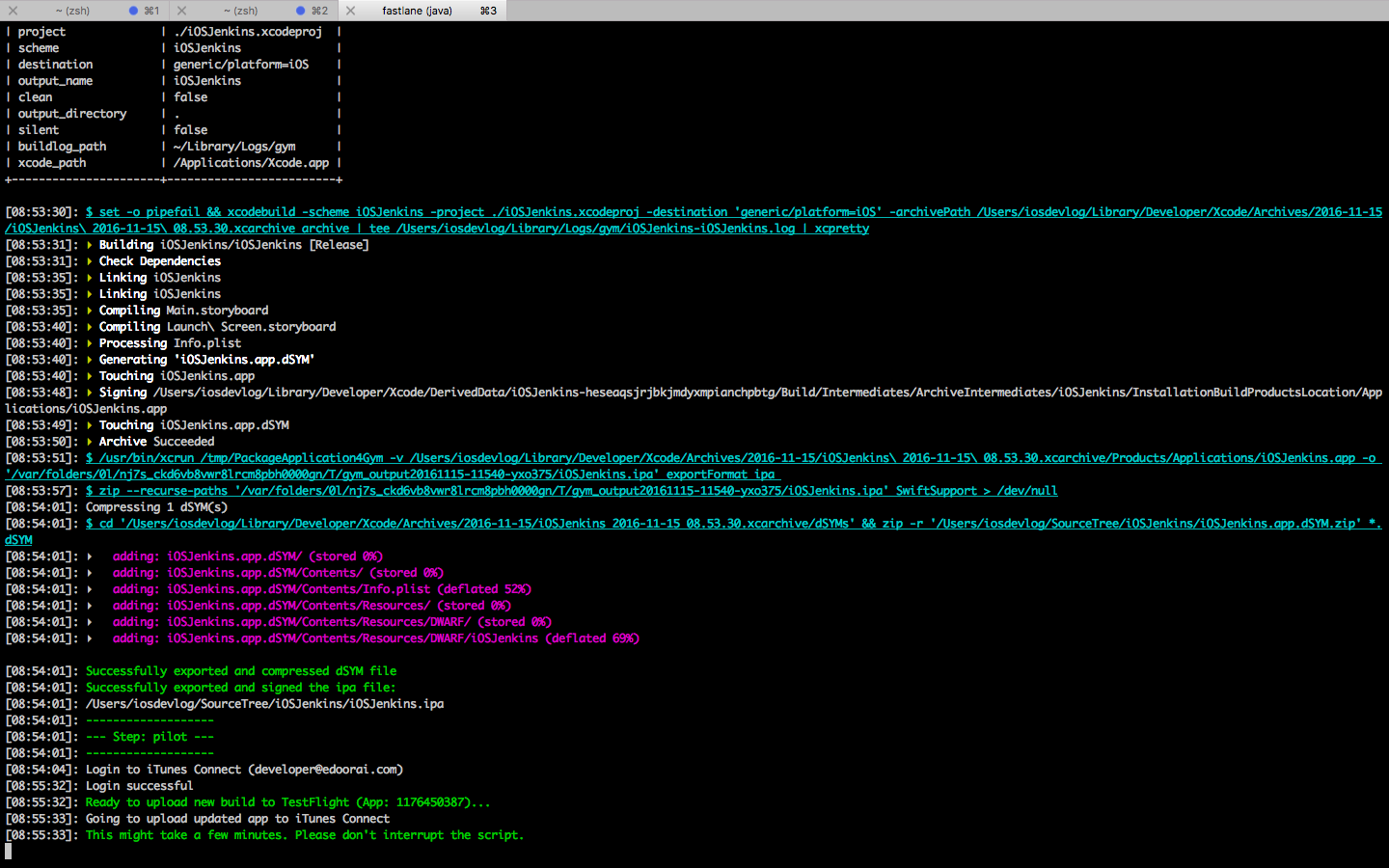The width and height of the screenshot is (1389, 868).
Task: Click the '--- Step: pilot ---' line
Action: (150, 737)
